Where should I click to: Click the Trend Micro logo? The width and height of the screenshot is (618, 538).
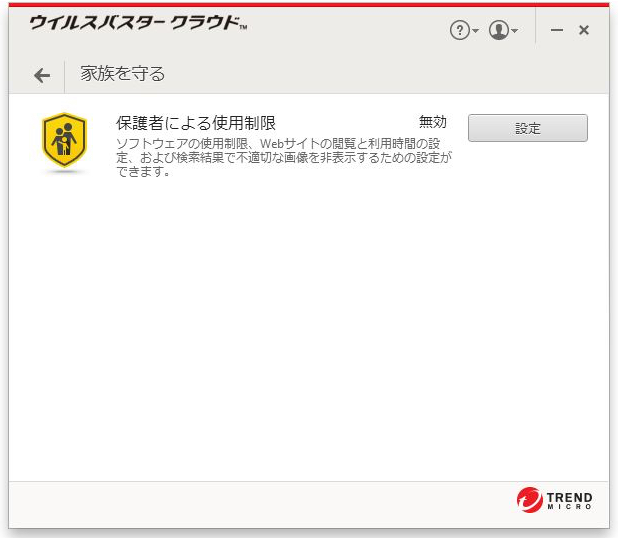555,500
